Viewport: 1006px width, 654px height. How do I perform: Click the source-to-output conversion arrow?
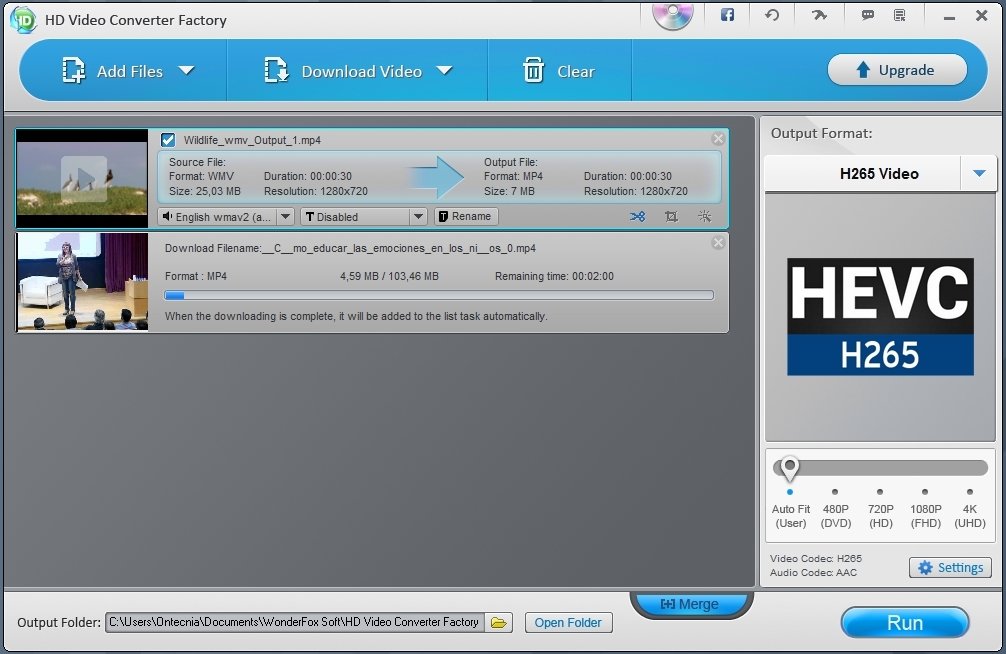437,176
